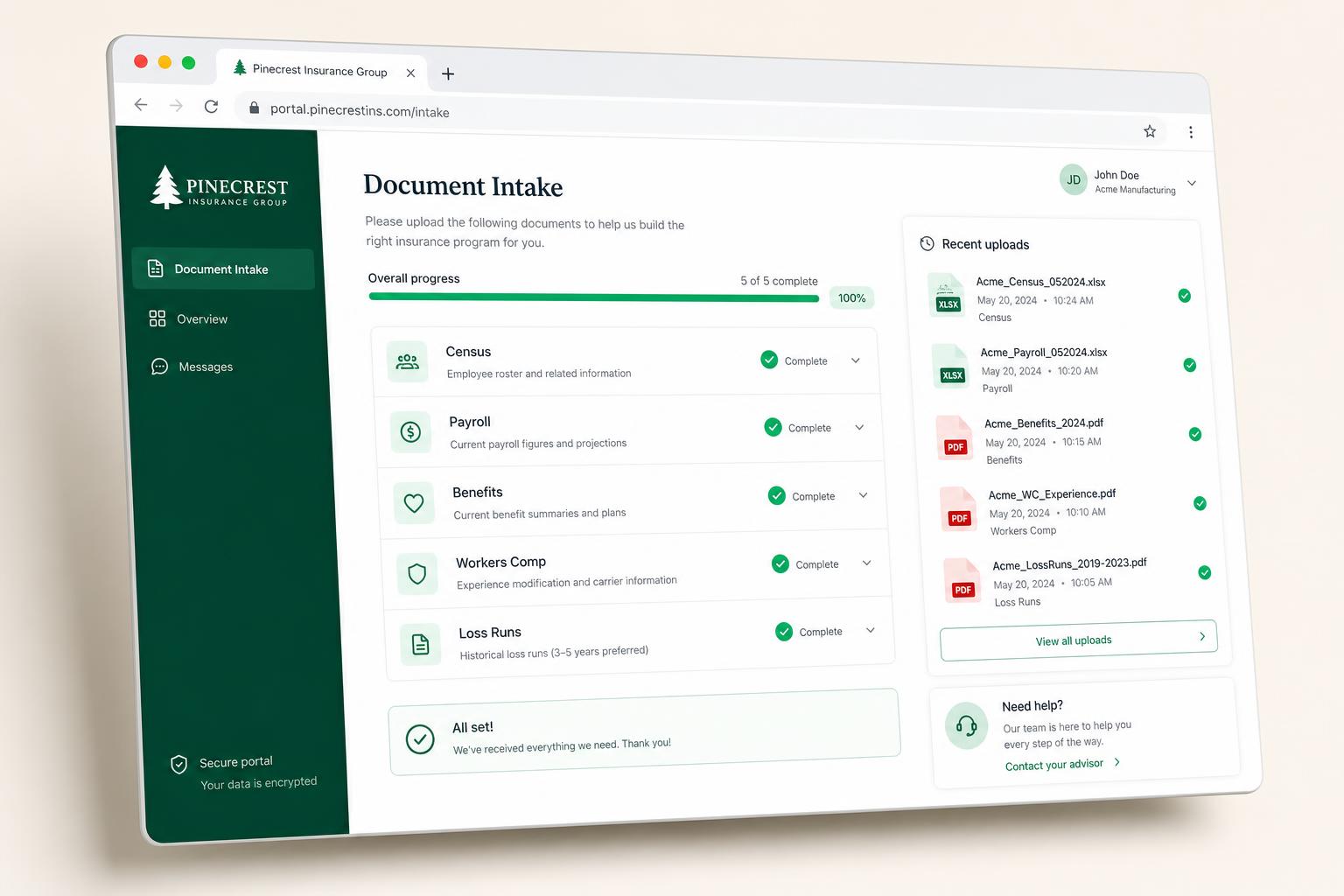This screenshot has width=1344, height=896.
Task: Click the Workers Comp shield icon
Action: [417, 574]
